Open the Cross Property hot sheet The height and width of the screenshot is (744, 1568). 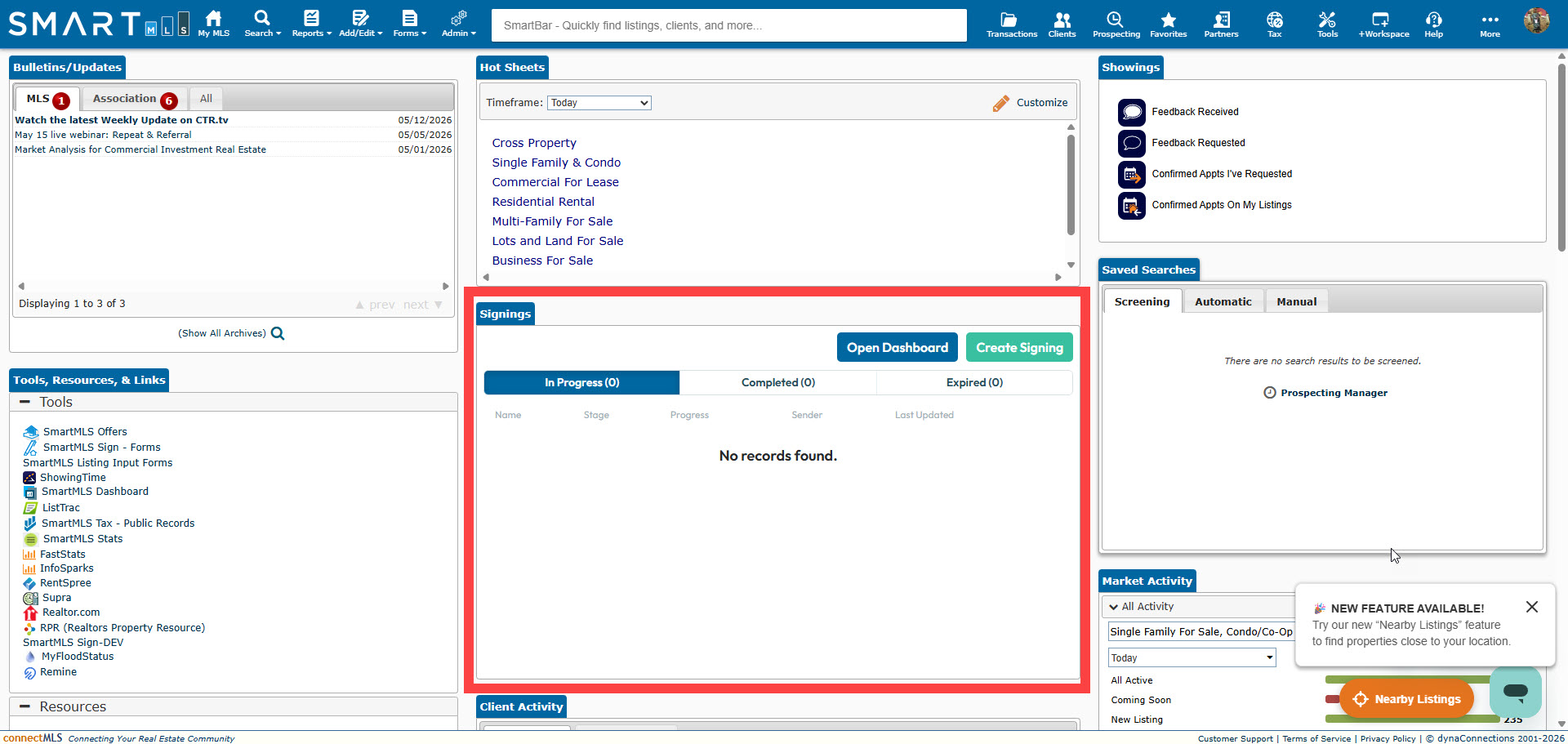pyautogui.click(x=534, y=143)
